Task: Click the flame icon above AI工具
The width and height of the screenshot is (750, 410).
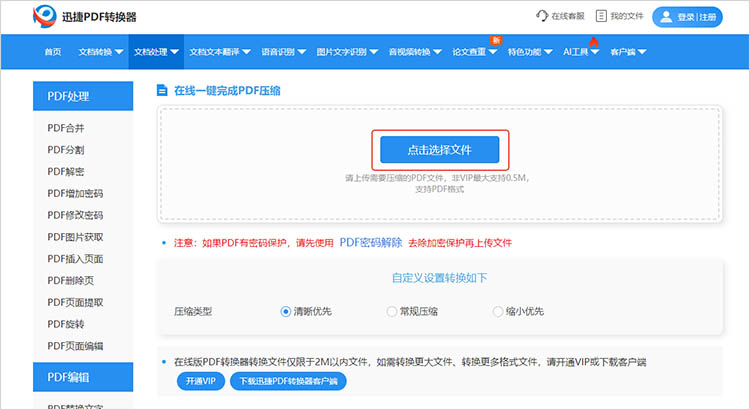Action: coord(594,42)
